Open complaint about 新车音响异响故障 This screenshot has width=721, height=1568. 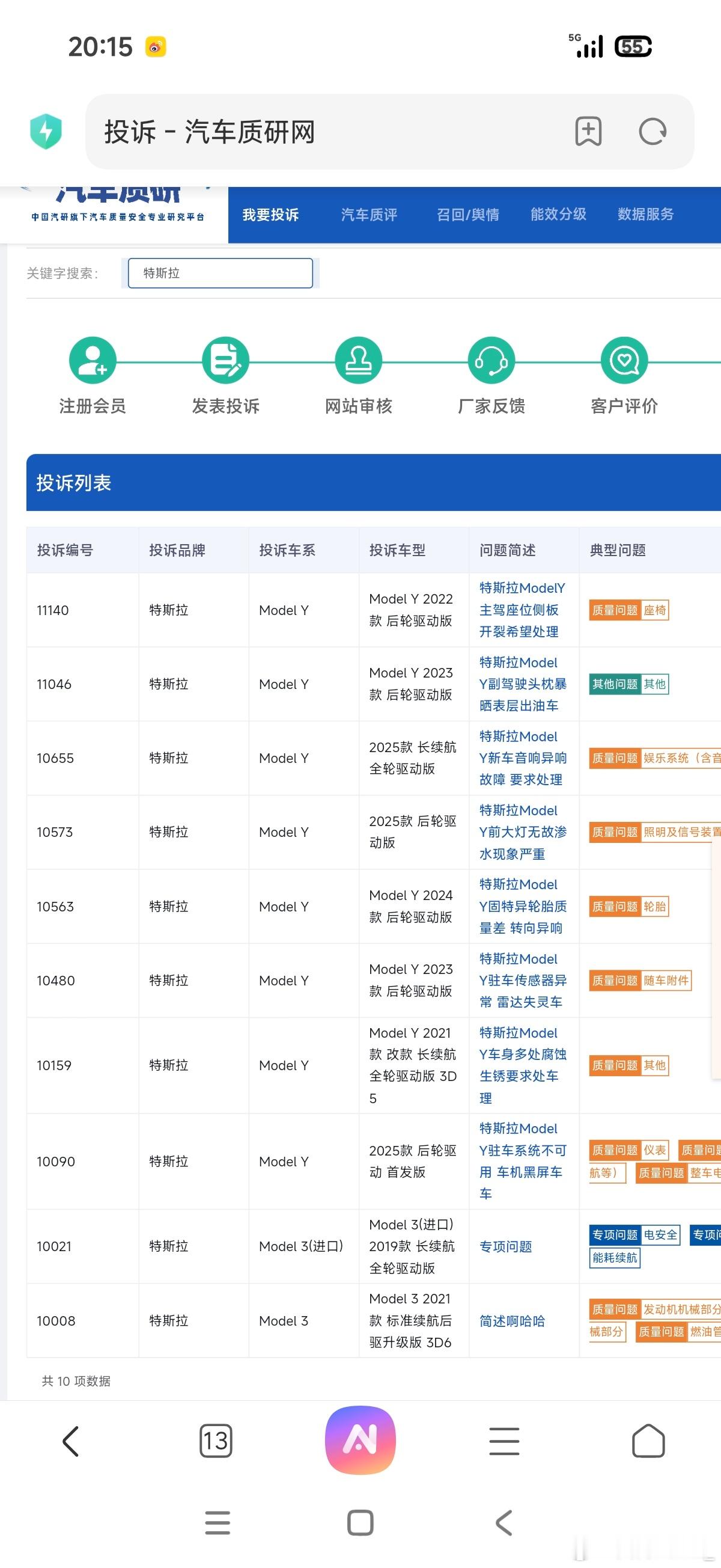pyautogui.click(x=522, y=758)
